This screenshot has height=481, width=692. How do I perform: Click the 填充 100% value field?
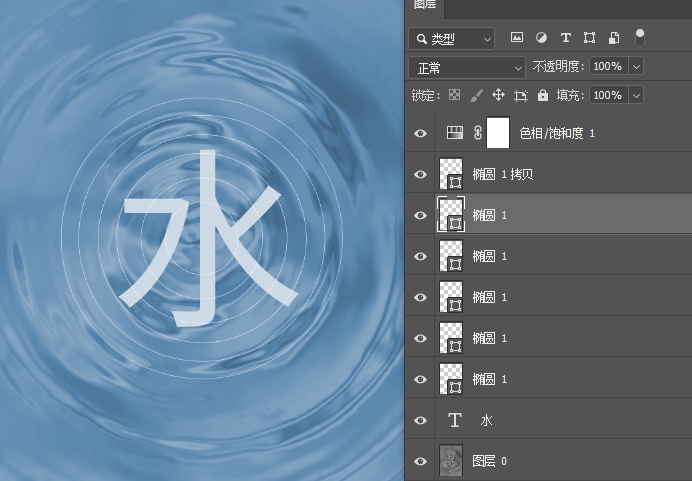609,95
